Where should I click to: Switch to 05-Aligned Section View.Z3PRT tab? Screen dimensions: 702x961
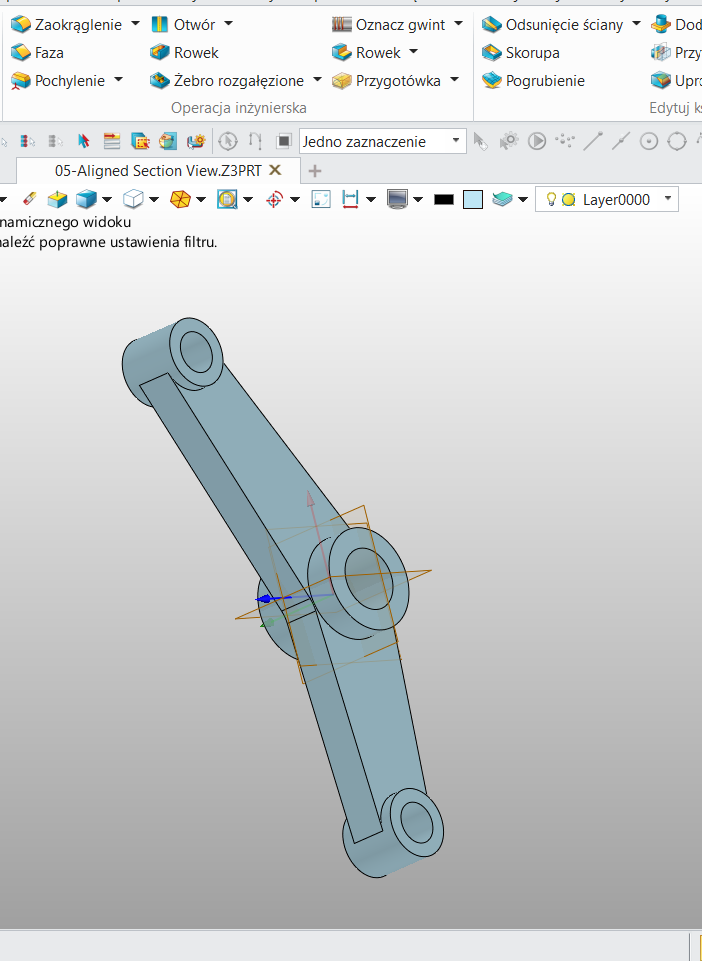pyautogui.click(x=157, y=171)
